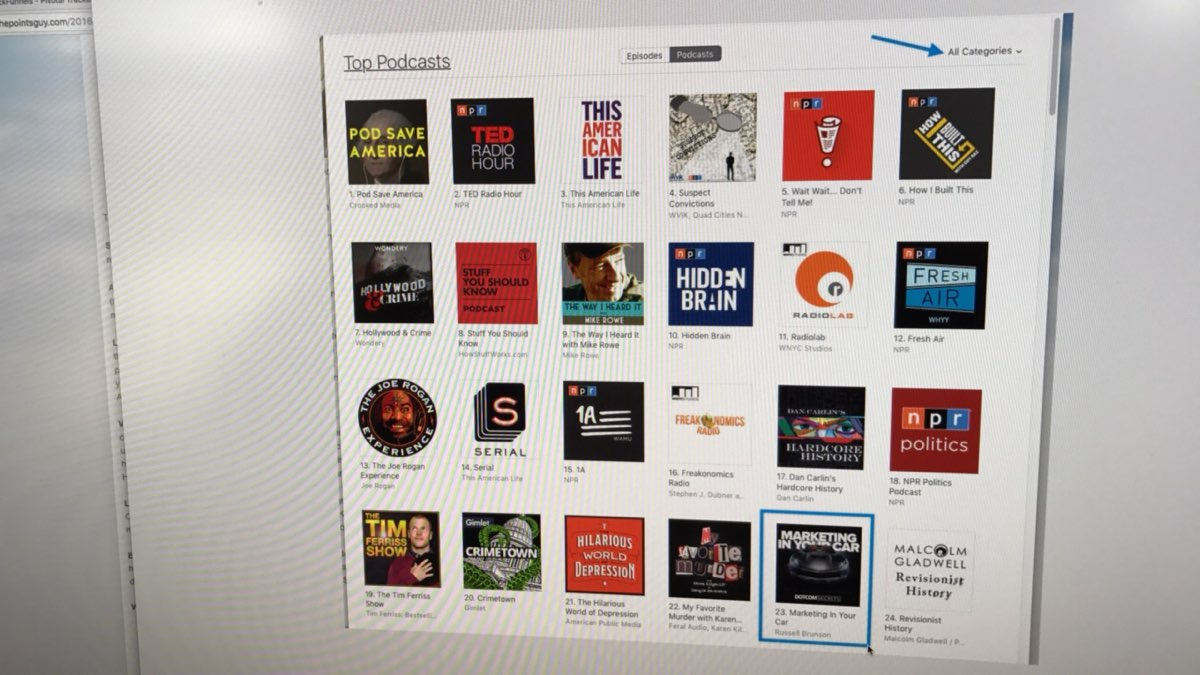Viewport: 1200px width, 675px height.
Task: Open the Revisionist History artwork
Action: tap(929, 570)
